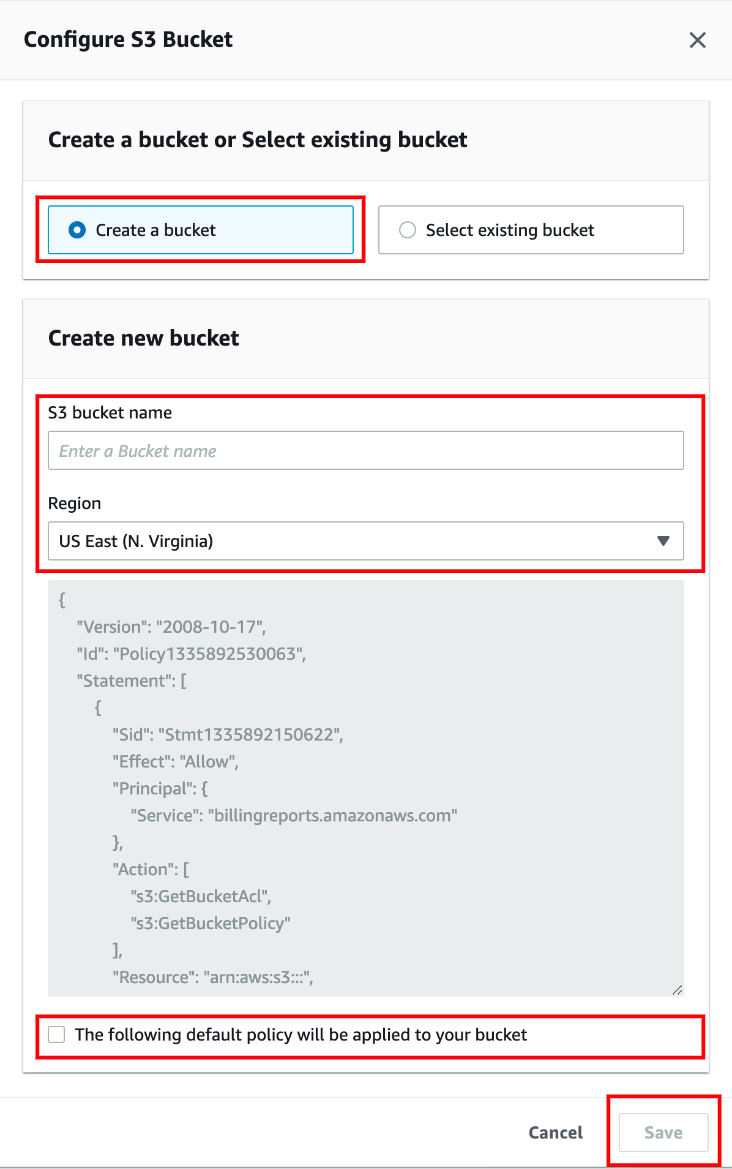
Task: Close the Configure S3 Bucket dialog
Action: coord(697,40)
